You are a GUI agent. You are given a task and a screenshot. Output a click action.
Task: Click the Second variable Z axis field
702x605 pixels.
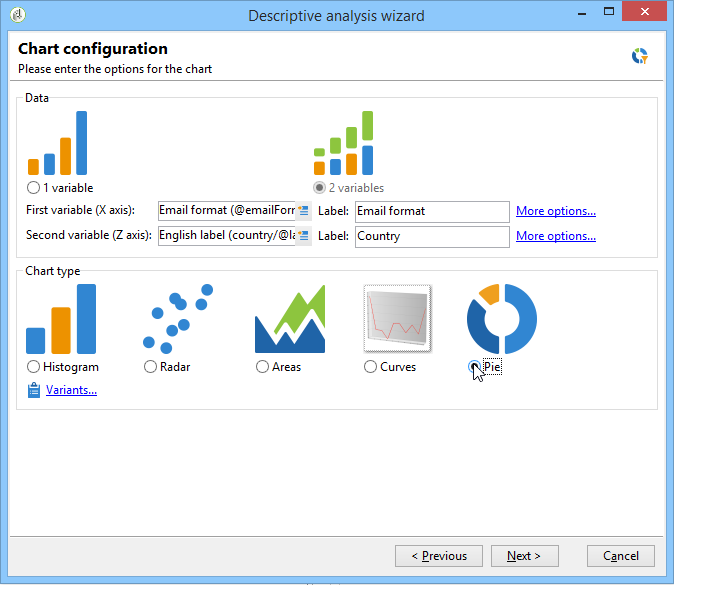pyautogui.click(x=227, y=236)
